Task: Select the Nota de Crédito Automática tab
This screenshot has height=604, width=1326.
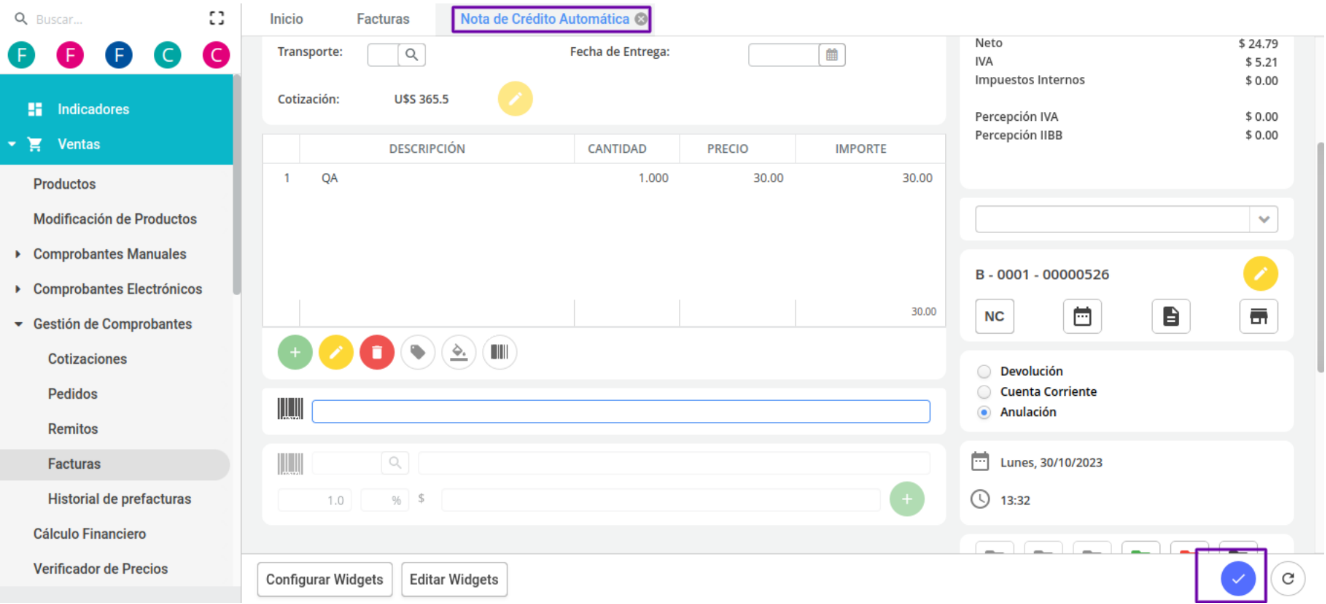Action: (x=545, y=19)
